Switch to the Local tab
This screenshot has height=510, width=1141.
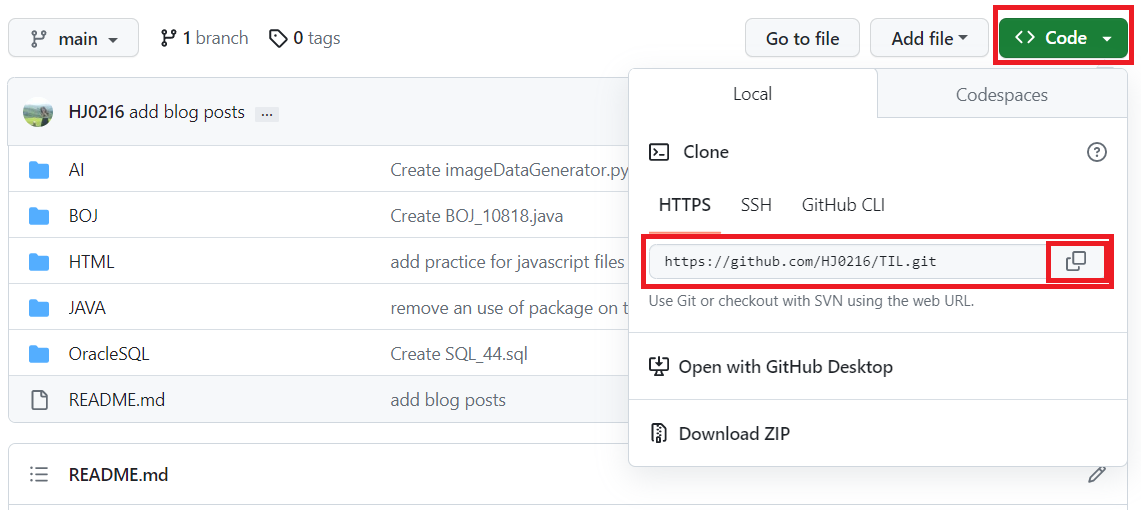pos(752,94)
